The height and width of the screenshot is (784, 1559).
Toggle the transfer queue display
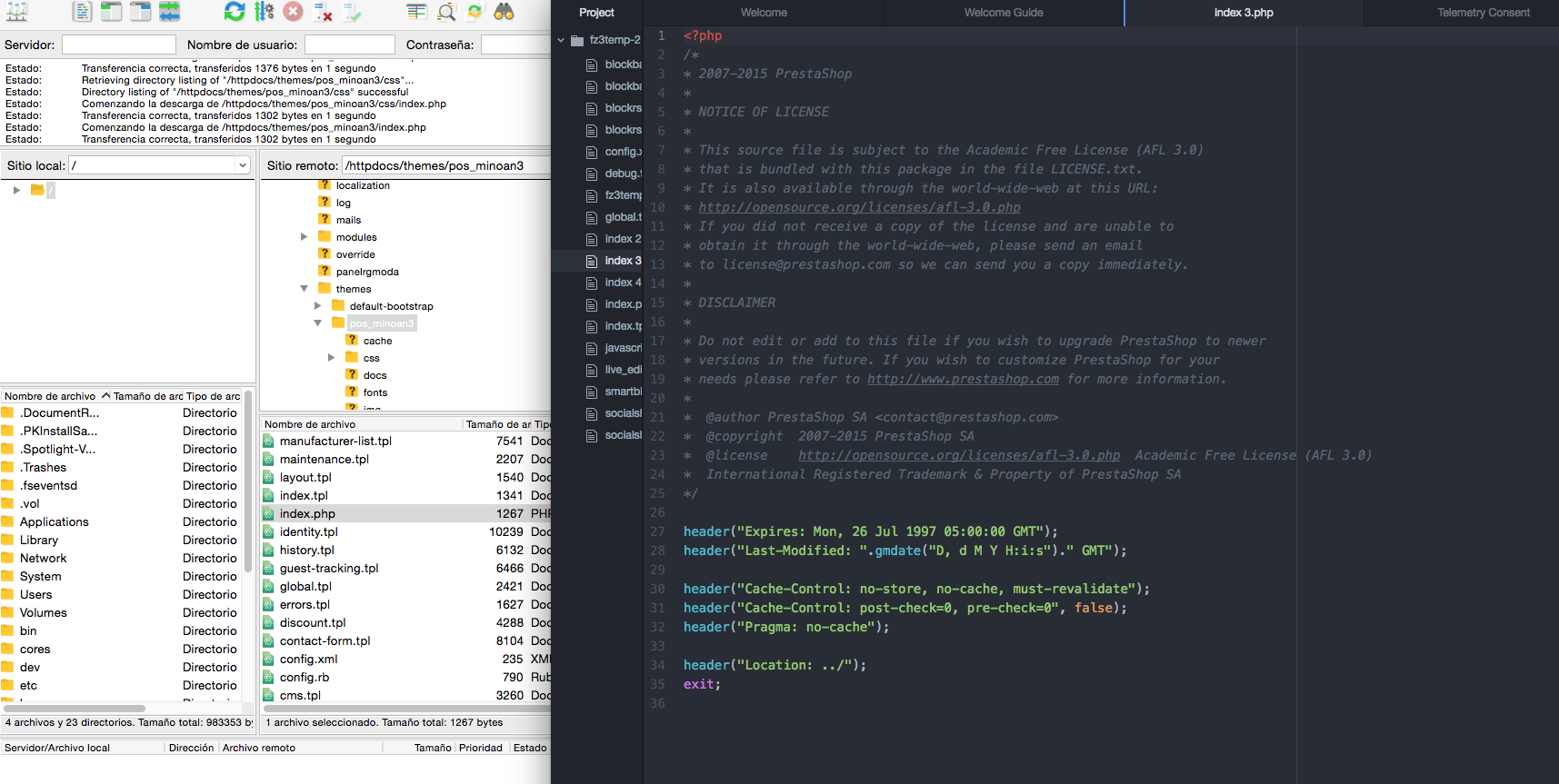(x=169, y=12)
